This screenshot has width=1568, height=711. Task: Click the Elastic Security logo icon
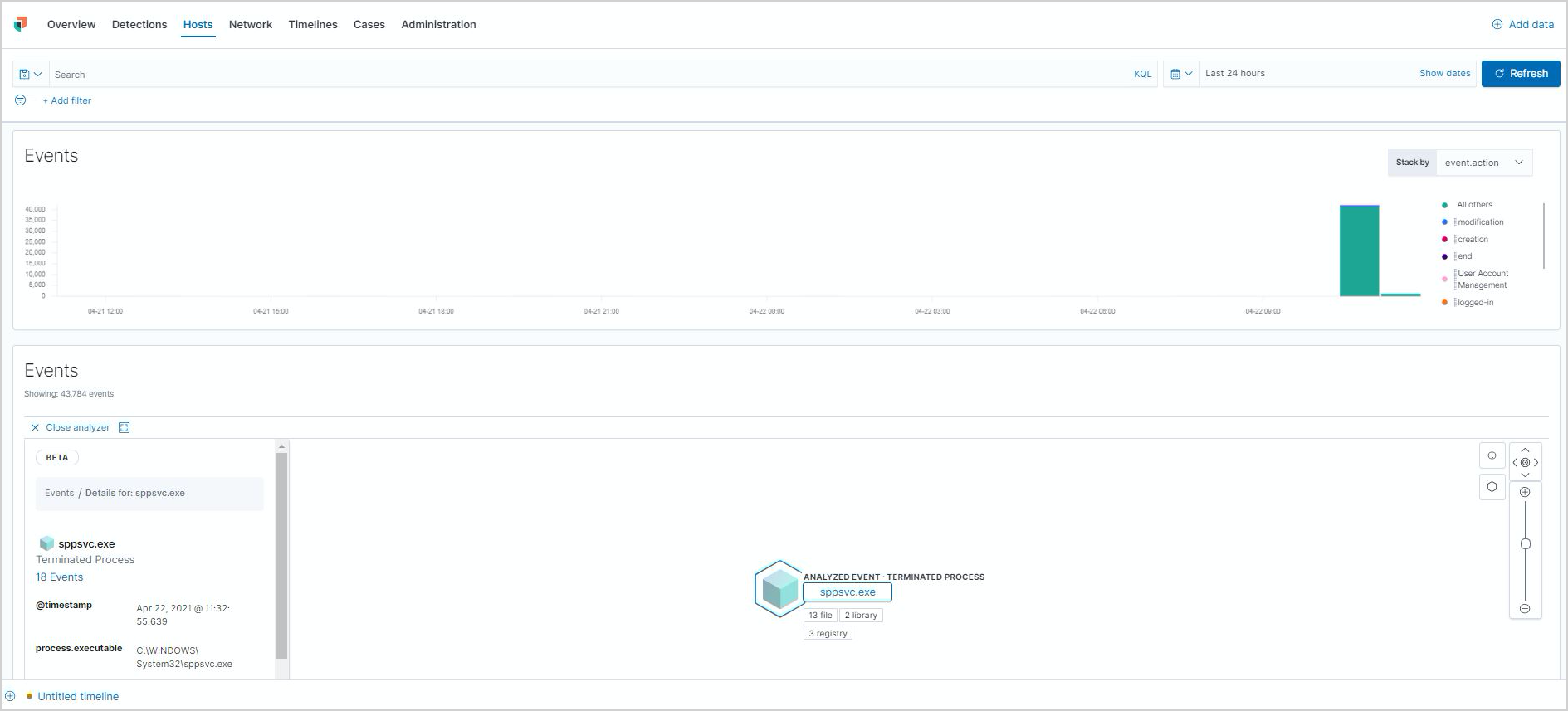pyautogui.click(x=21, y=24)
